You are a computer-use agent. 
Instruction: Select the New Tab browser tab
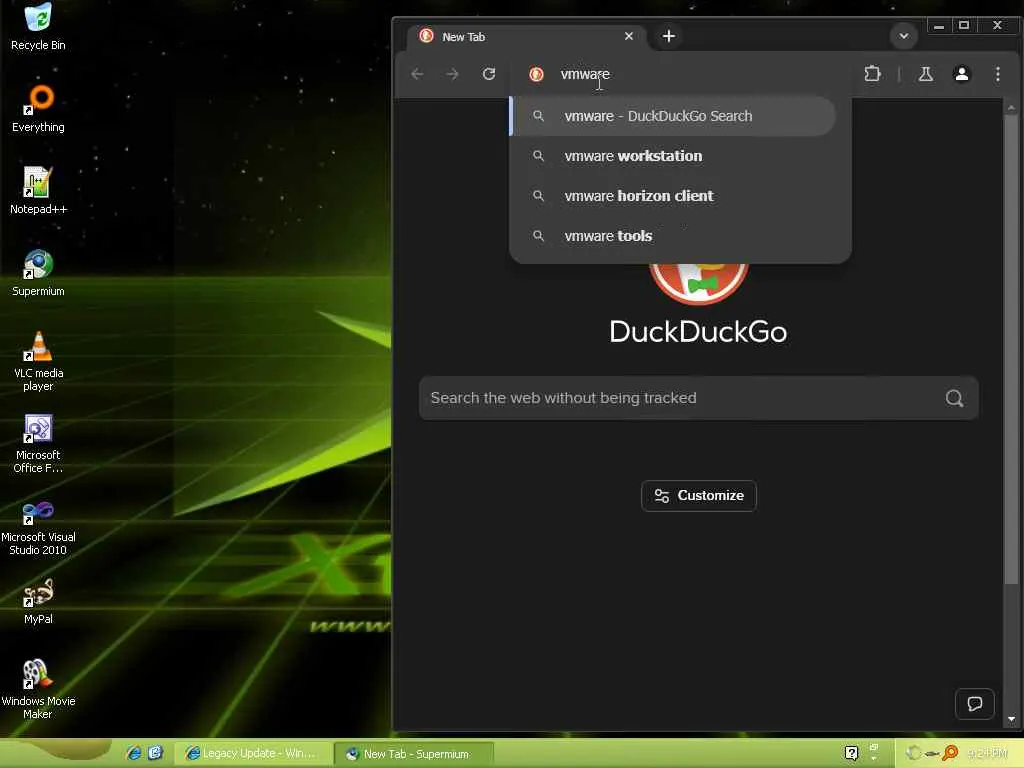click(526, 37)
